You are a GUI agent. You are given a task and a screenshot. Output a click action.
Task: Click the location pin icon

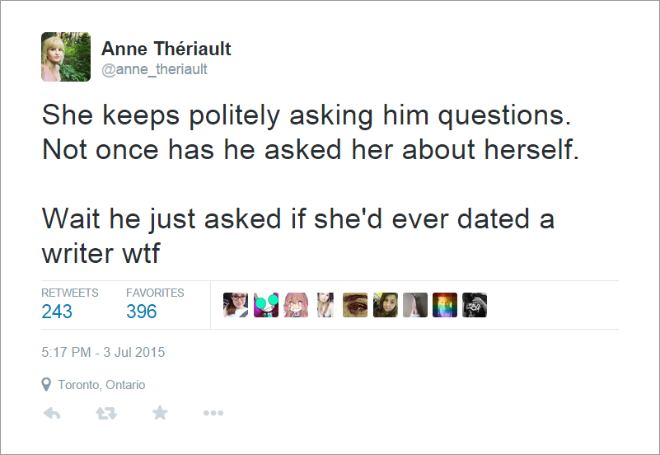tap(46, 384)
